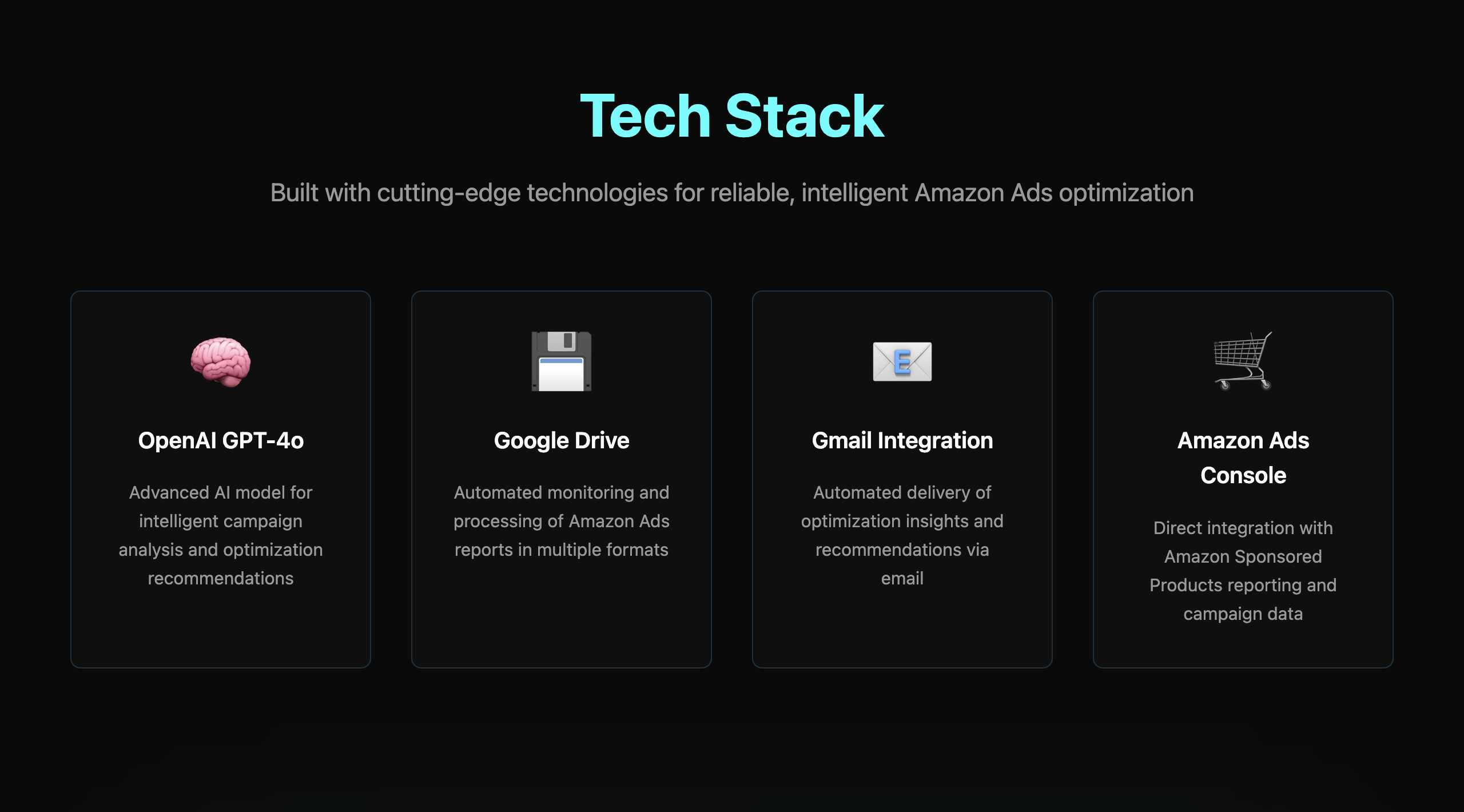The height and width of the screenshot is (812, 1464).
Task: Select the cutting-edge technologies subtitle text
Action: pos(732,193)
